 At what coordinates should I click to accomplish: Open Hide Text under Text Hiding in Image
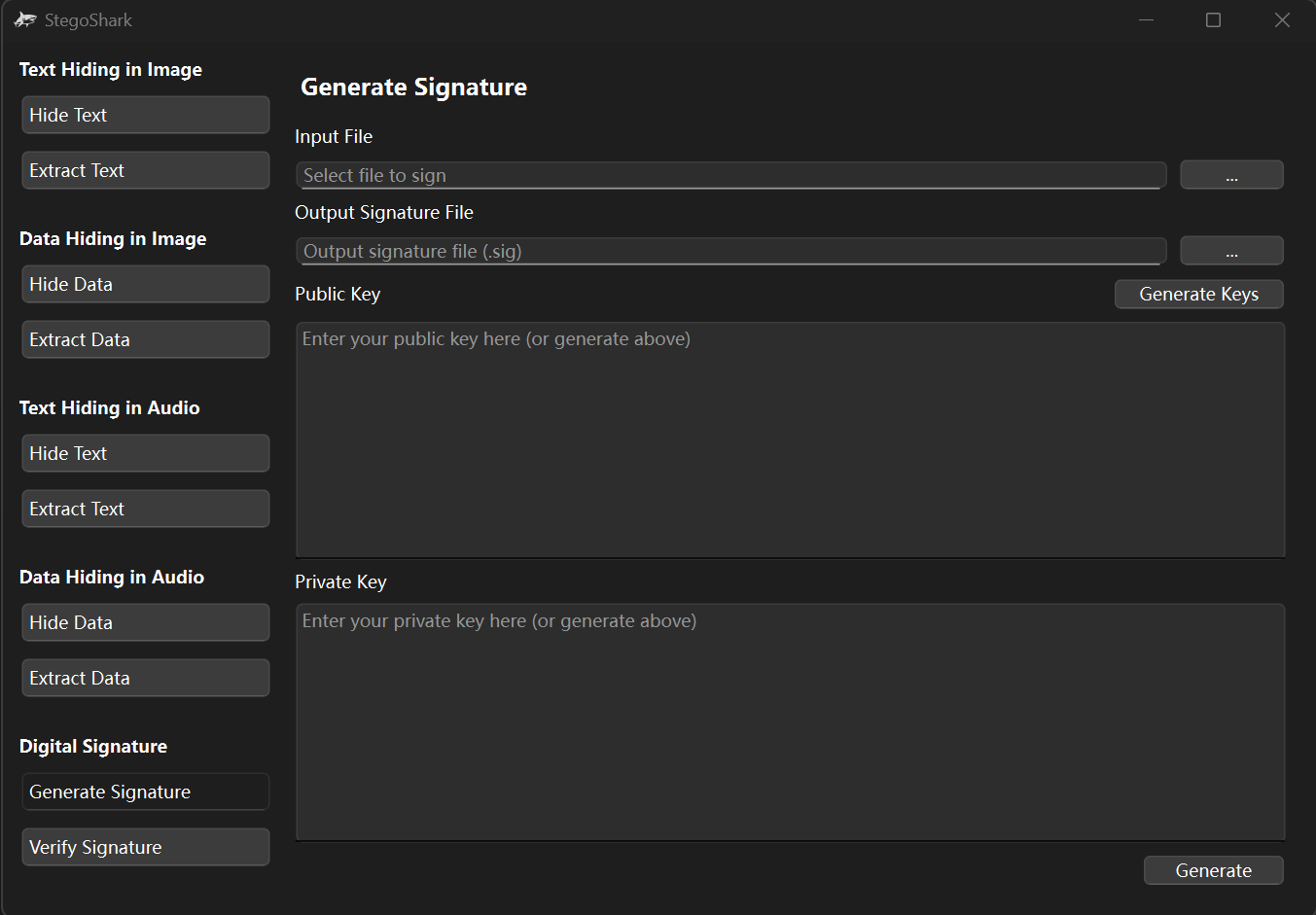[146, 115]
